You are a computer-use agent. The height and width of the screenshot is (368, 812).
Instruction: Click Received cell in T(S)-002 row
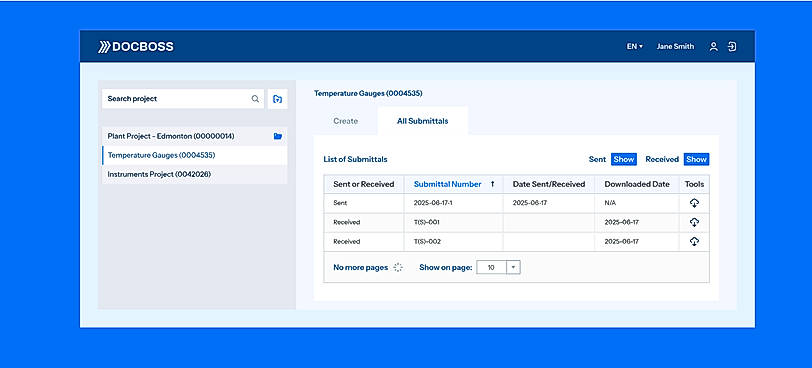(347, 242)
